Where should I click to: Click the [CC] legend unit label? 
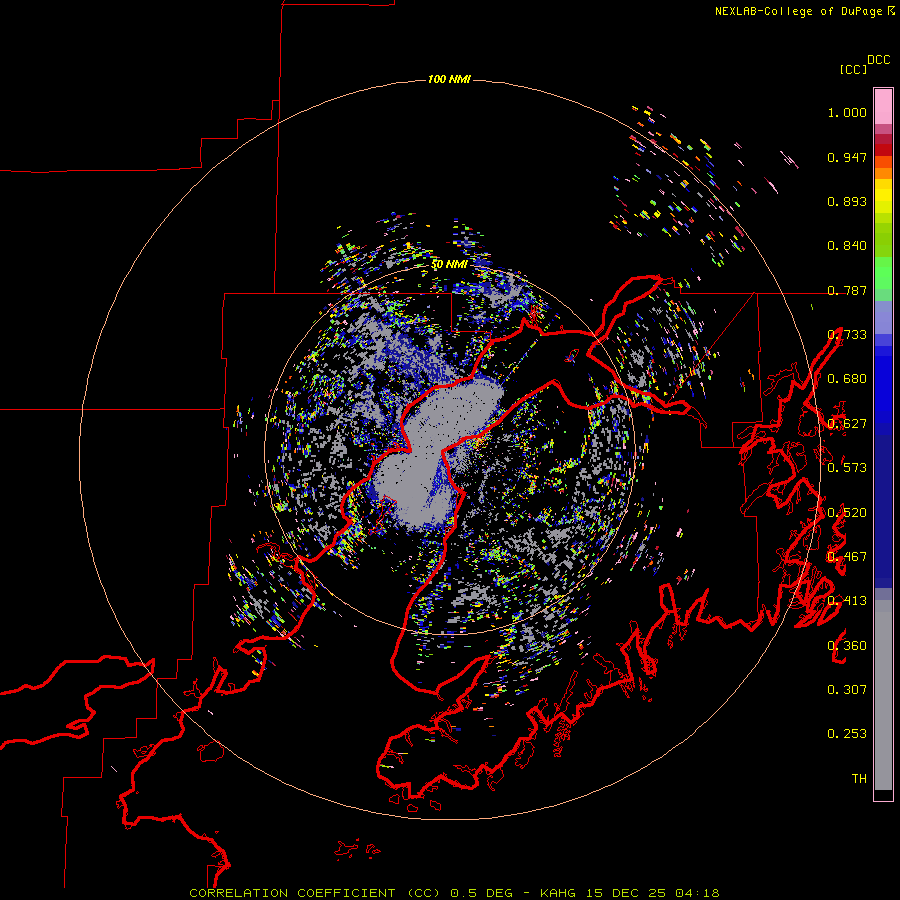click(853, 69)
